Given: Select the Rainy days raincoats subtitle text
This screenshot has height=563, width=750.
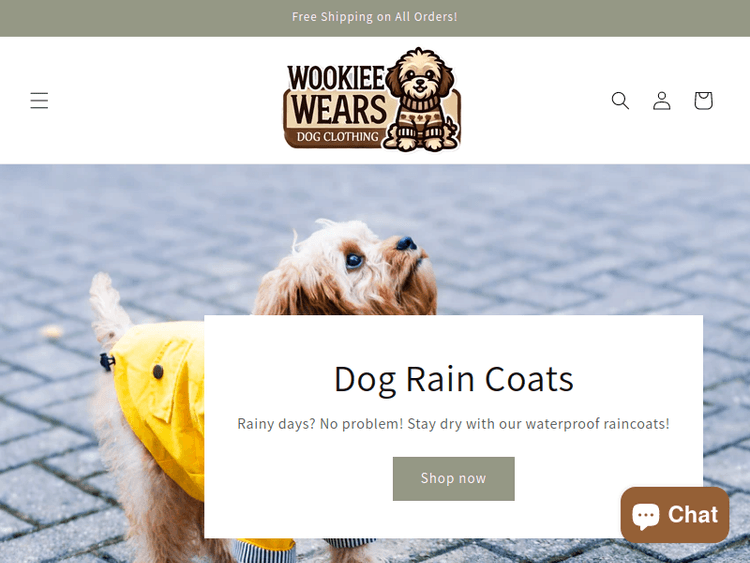Looking at the screenshot, I should pos(453,424).
